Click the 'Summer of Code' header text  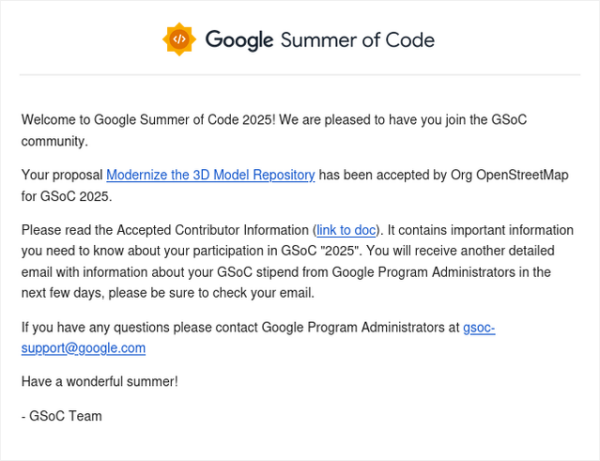[357, 40]
